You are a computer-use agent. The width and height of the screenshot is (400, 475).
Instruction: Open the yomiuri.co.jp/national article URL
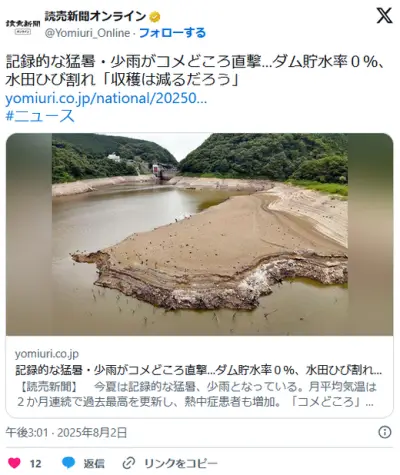(106, 98)
